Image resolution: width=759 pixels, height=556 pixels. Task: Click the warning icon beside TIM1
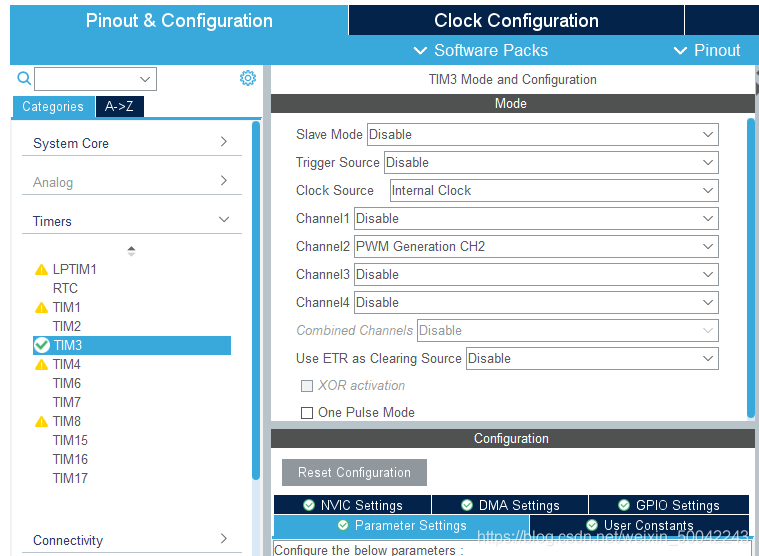(42, 308)
